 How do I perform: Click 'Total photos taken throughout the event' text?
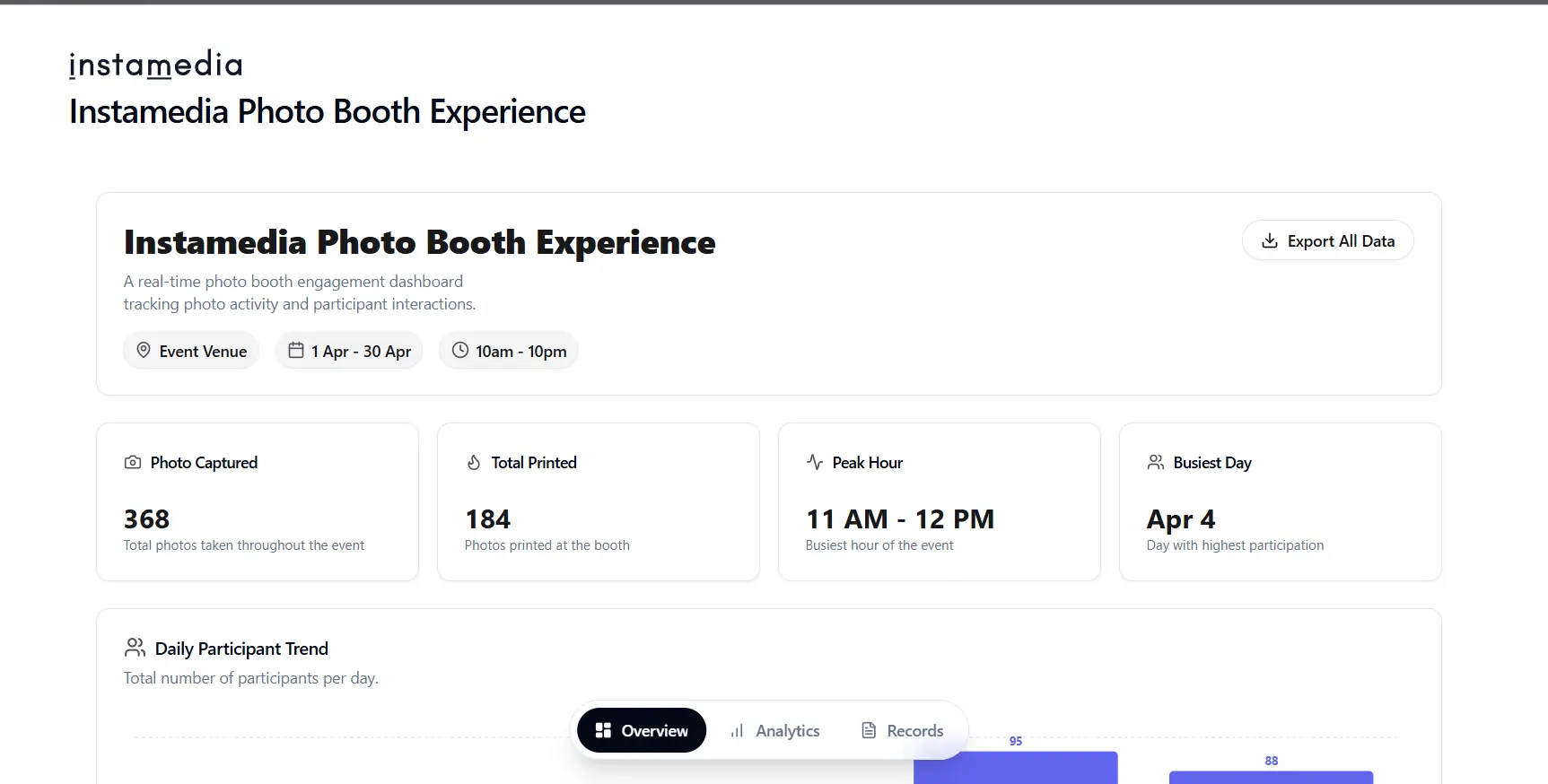[x=244, y=545]
